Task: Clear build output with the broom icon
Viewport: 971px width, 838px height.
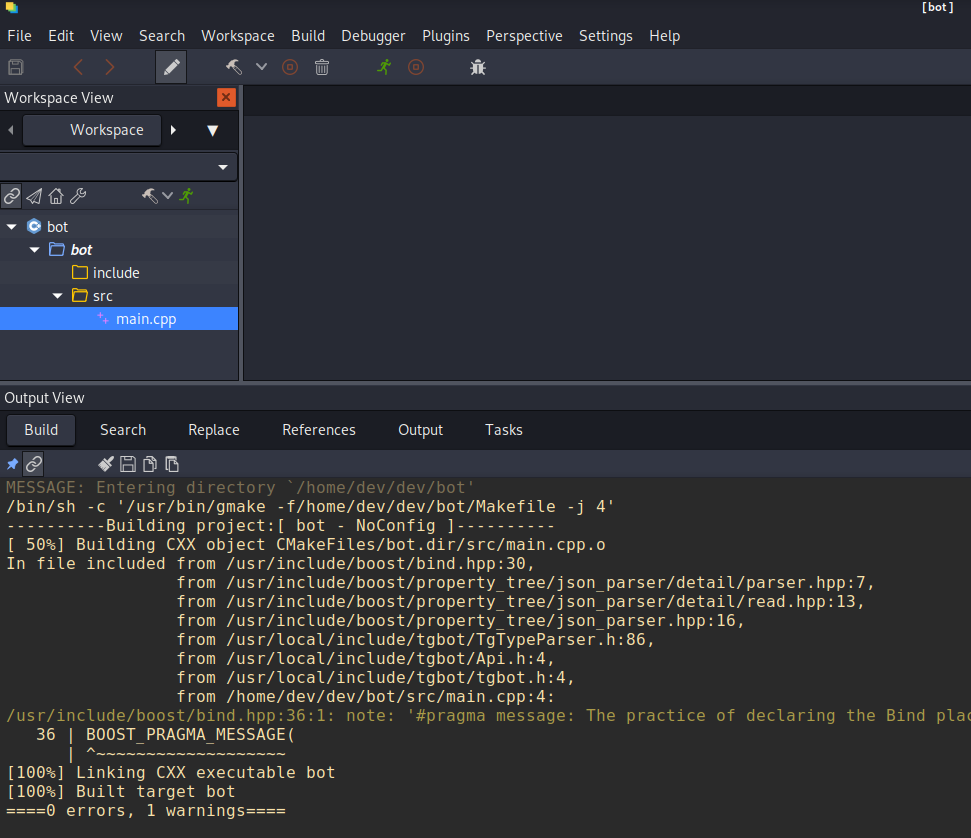Action: (106, 464)
